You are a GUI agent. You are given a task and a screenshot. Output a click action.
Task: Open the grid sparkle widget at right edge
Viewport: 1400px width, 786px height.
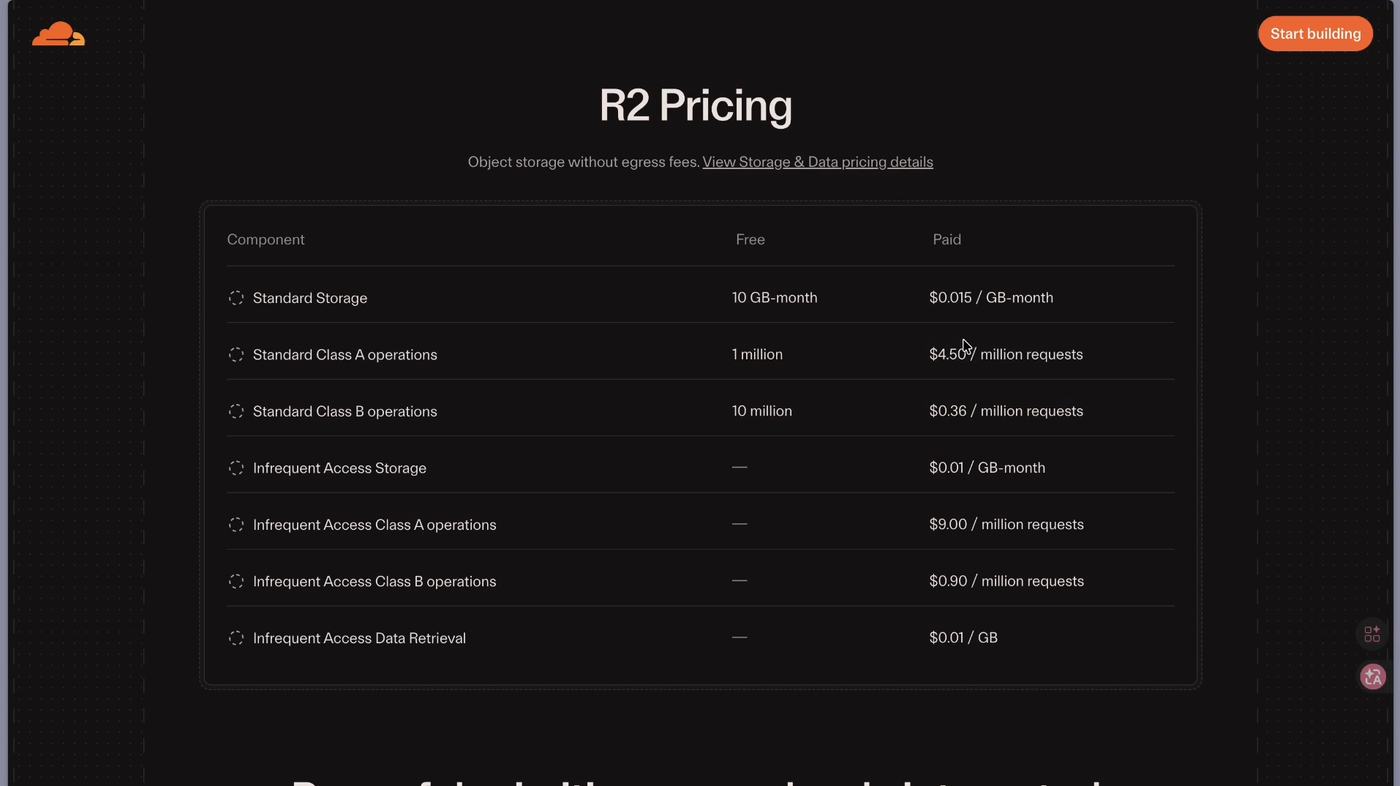tap(1372, 635)
